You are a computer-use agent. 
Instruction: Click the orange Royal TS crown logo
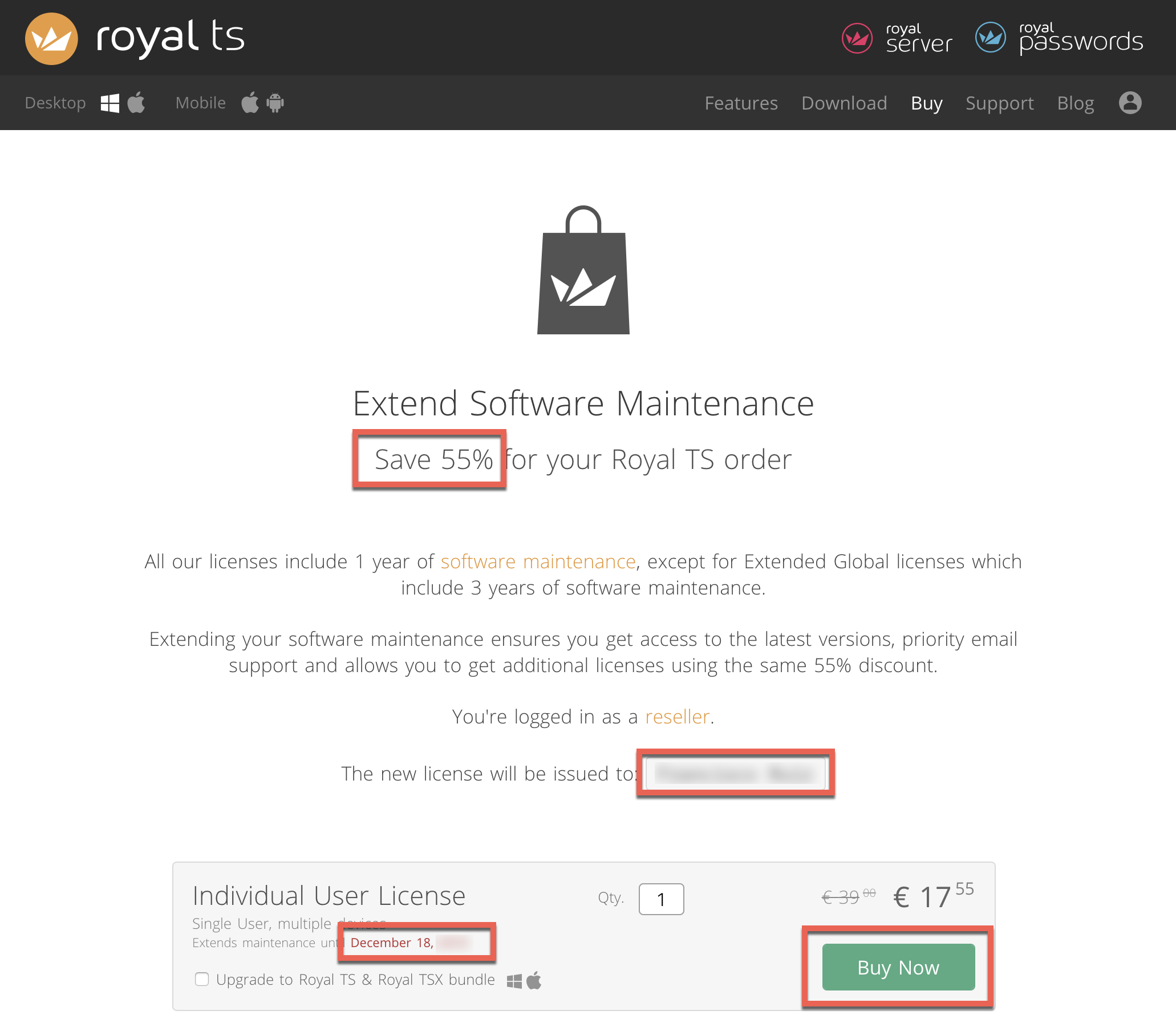[x=51, y=38]
